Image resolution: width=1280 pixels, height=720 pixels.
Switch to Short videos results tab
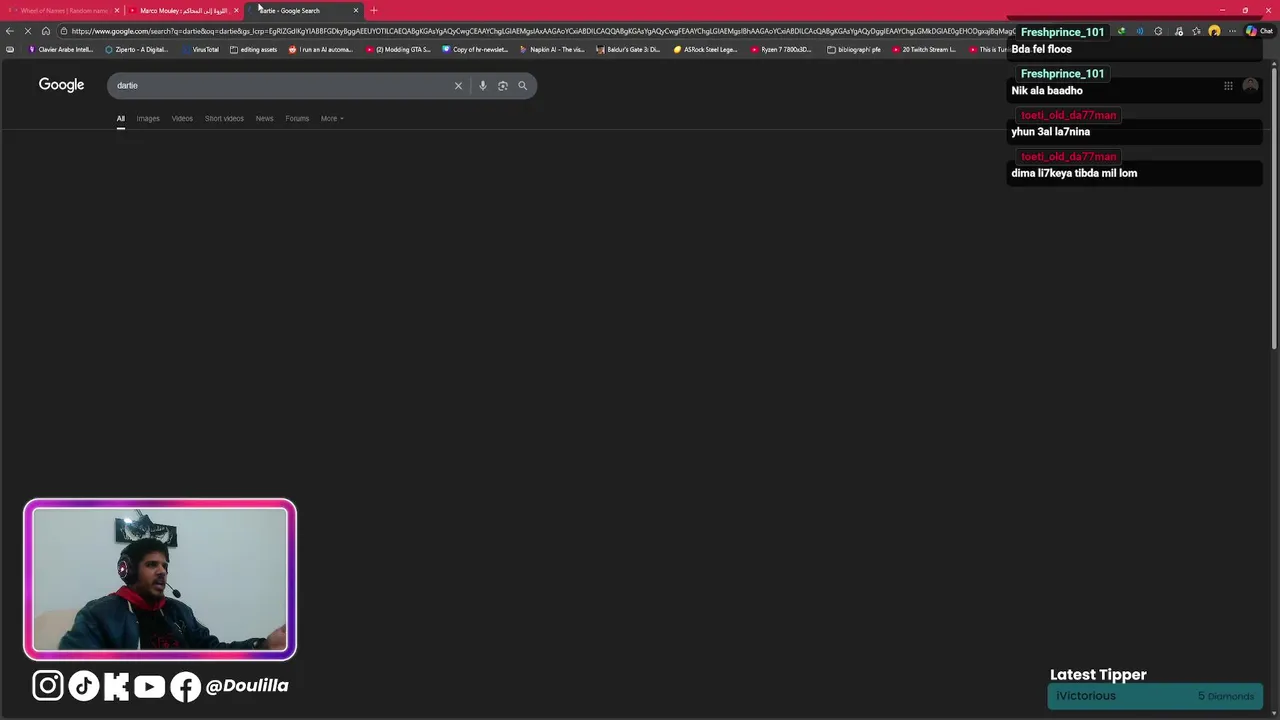pos(224,118)
